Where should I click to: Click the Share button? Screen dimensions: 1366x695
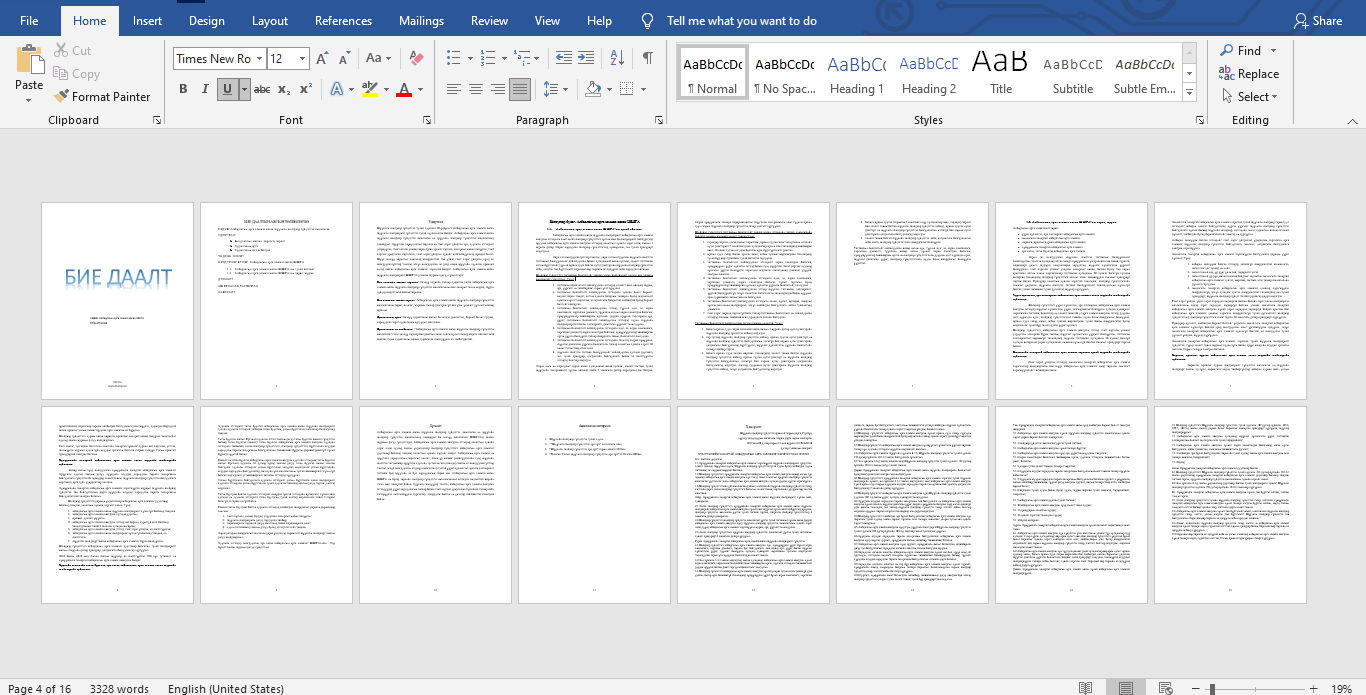click(1318, 20)
